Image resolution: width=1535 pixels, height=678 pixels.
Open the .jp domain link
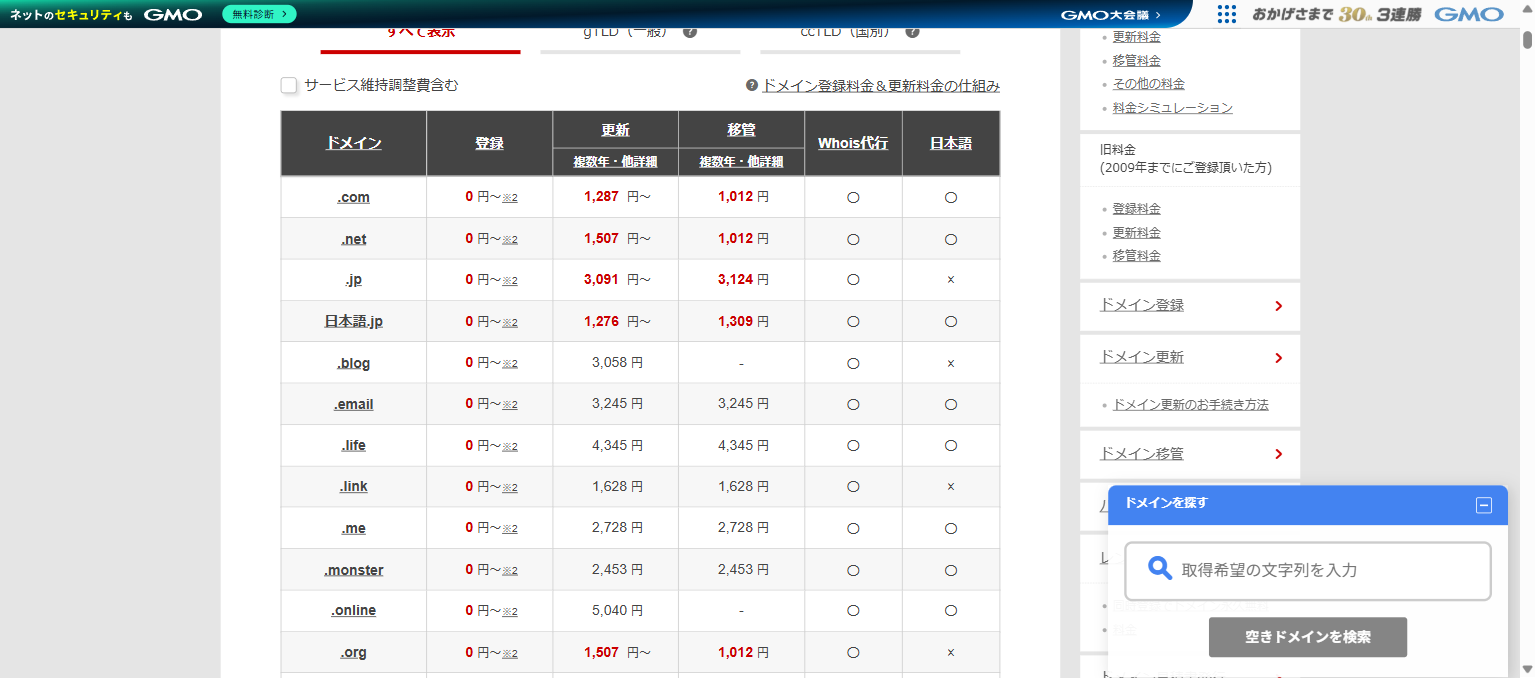(x=354, y=280)
